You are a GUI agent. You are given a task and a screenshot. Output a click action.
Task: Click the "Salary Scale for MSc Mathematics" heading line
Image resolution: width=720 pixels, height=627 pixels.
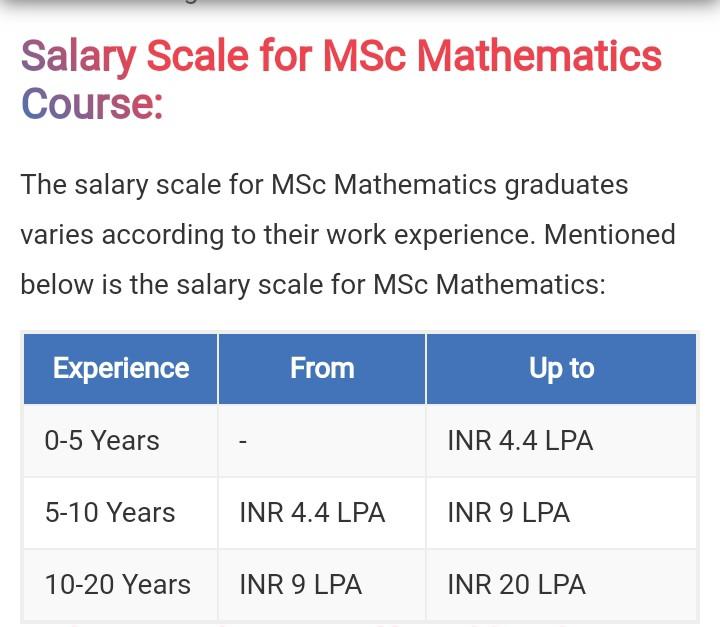(341, 57)
